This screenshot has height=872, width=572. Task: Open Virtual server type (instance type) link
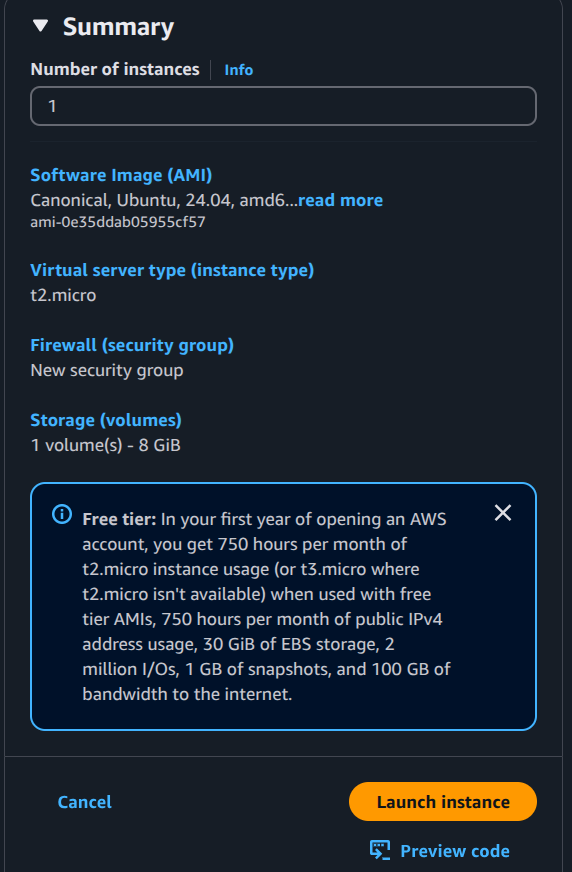(x=172, y=270)
